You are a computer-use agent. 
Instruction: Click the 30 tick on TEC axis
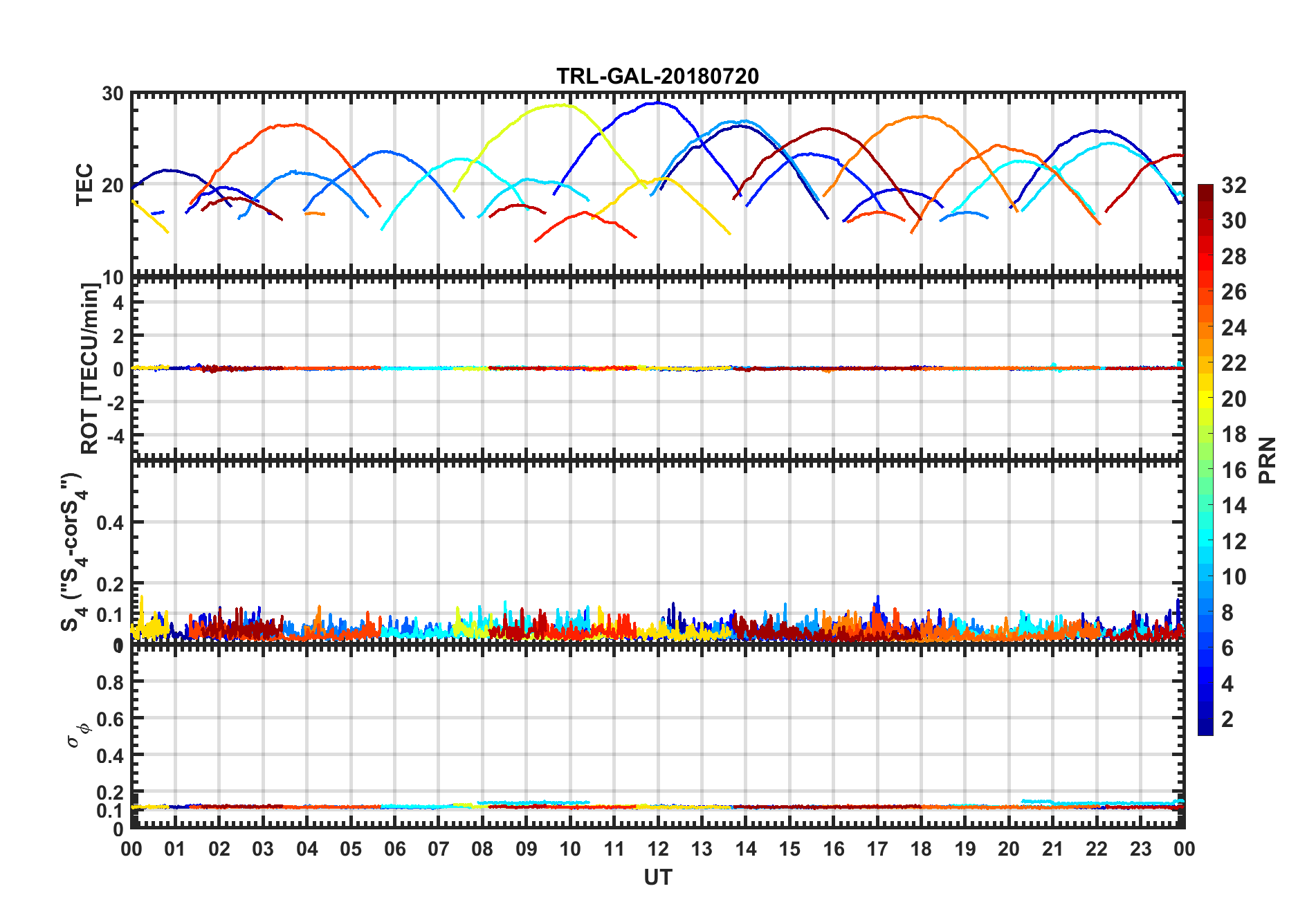(x=113, y=94)
